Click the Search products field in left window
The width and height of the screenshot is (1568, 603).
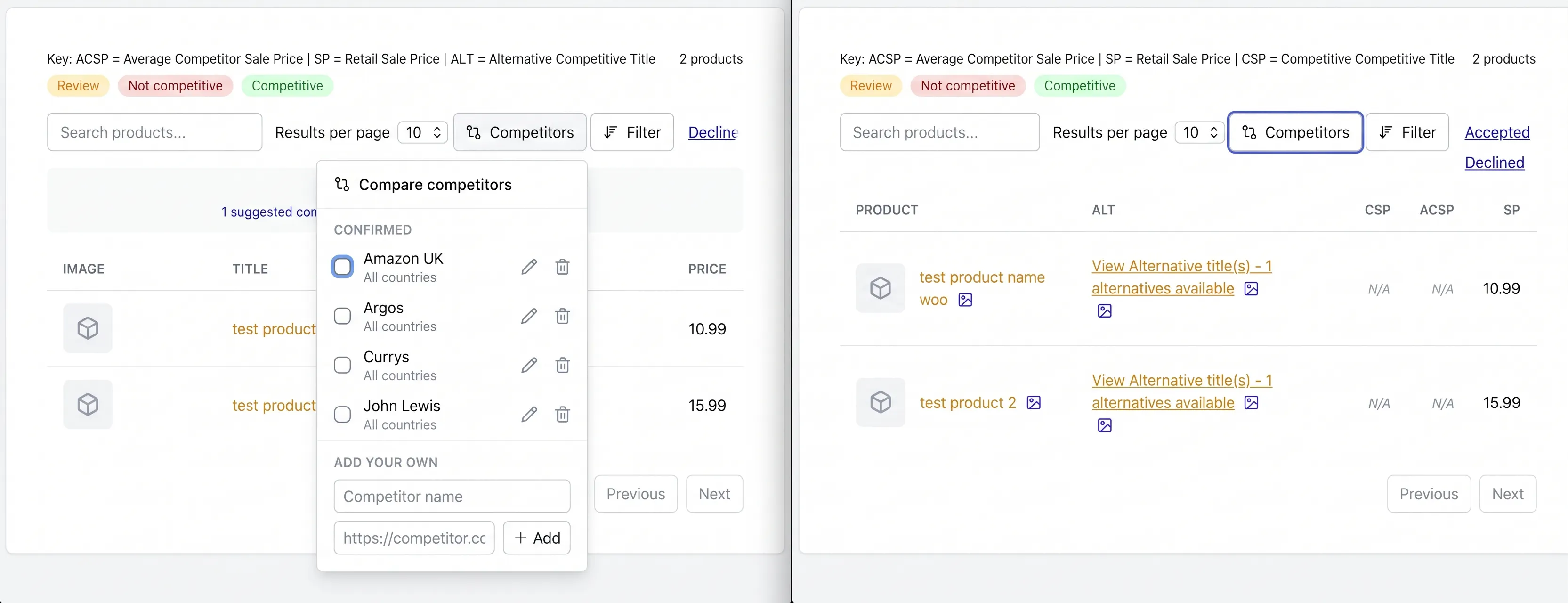pyautogui.click(x=154, y=132)
